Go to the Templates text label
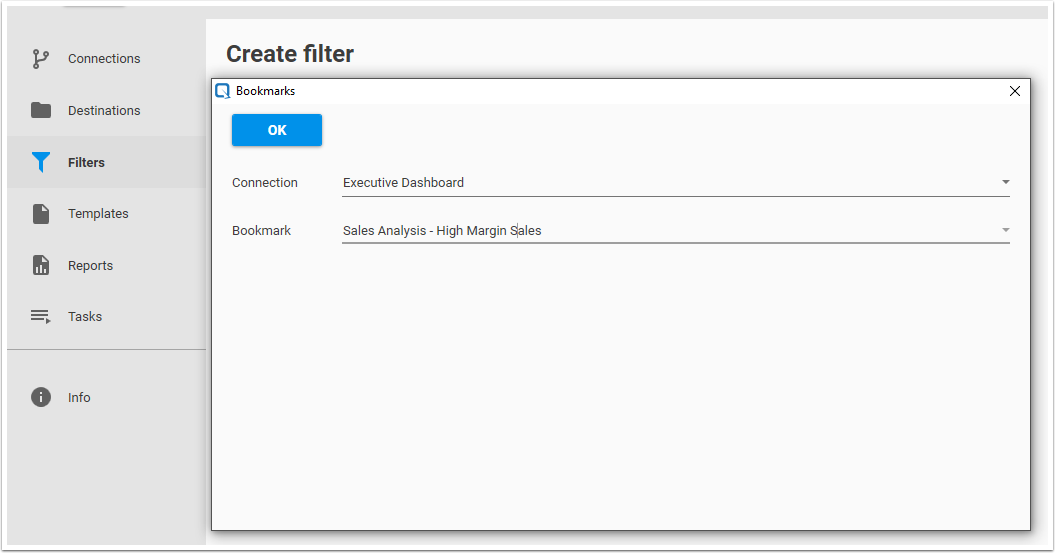The image size is (1055, 553). click(98, 214)
